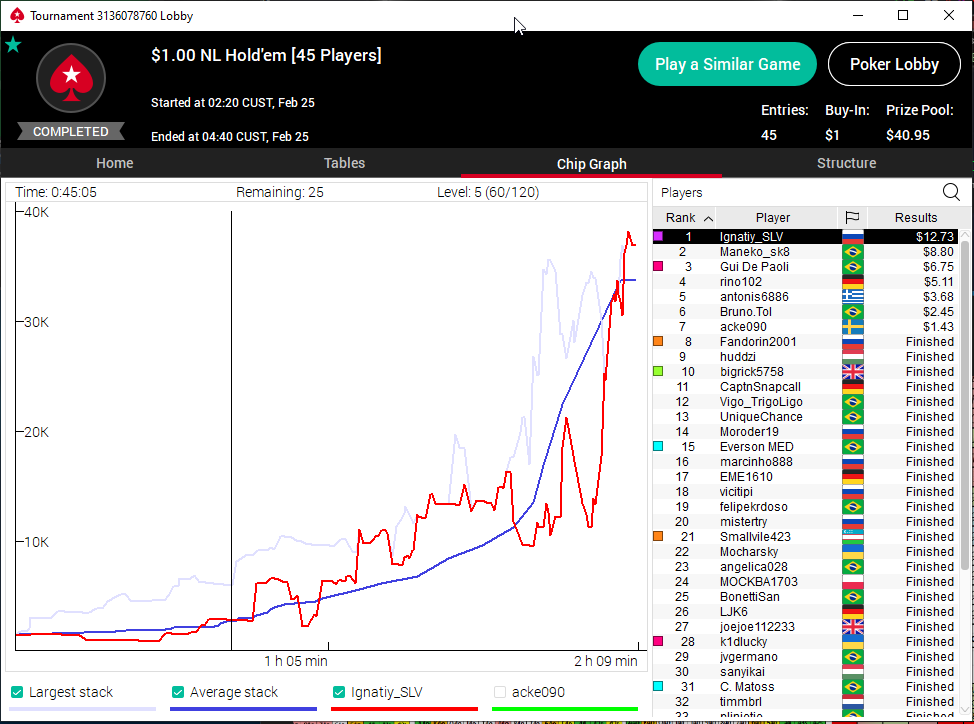
Task: Sort by Rank column arrow
Action: coord(708,218)
